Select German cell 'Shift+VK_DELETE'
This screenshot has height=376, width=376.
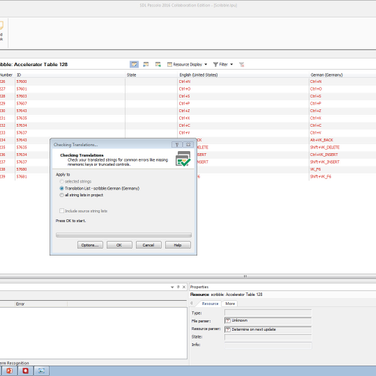(342, 147)
